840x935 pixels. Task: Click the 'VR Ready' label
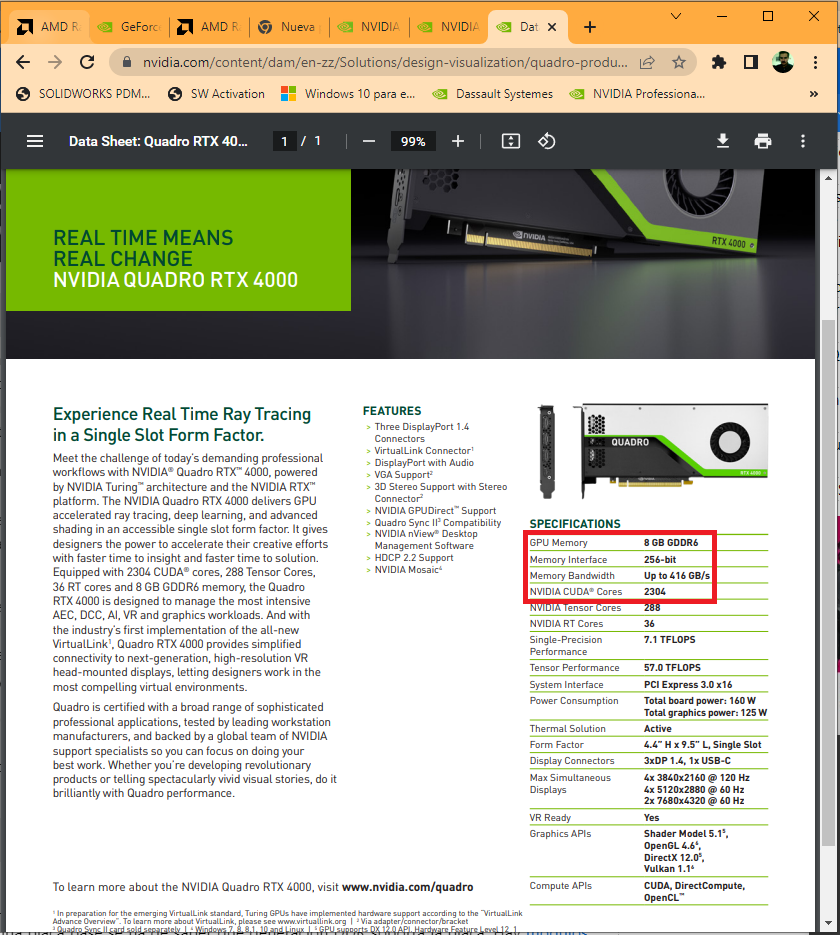pos(550,818)
